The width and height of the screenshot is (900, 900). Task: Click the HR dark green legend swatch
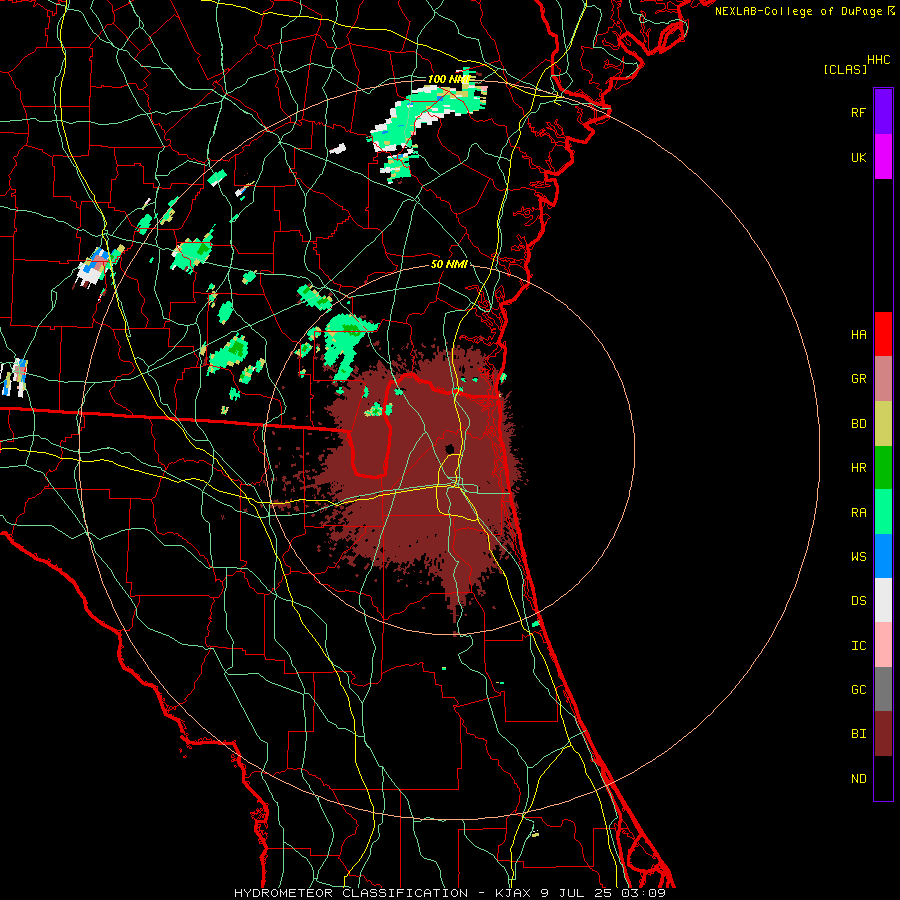[x=883, y=467]
